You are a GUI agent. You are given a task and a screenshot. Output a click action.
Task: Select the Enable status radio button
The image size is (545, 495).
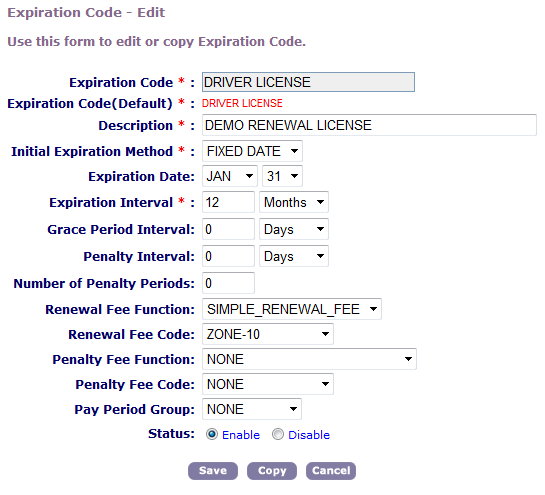coord(212,434)
